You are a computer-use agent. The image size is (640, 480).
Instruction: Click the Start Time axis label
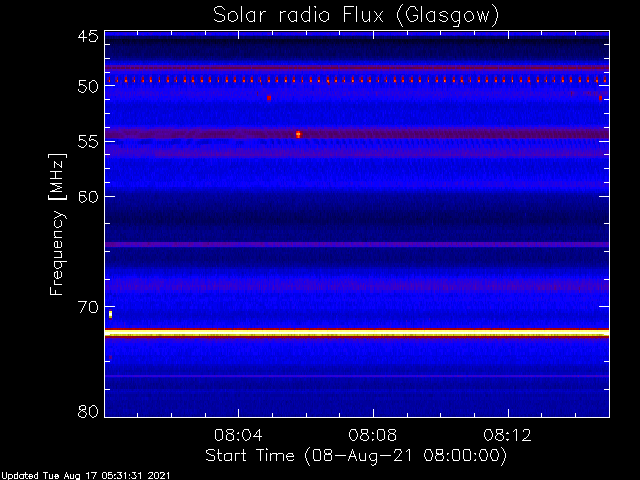click(356, 456)
